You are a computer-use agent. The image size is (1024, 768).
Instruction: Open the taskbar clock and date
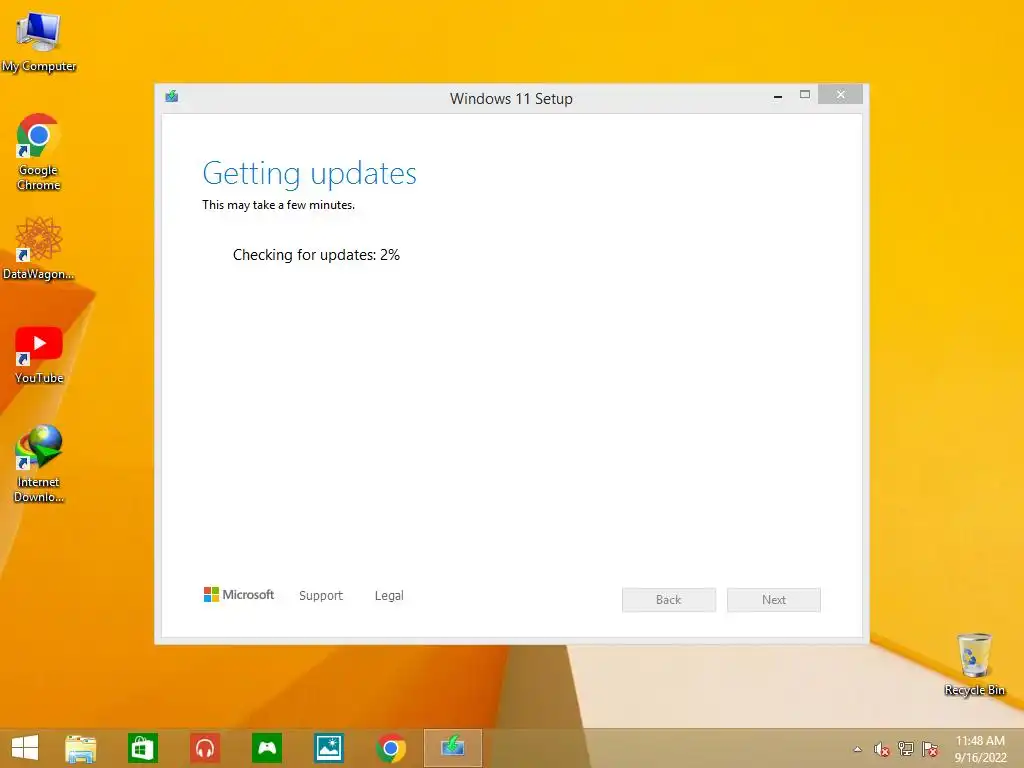click(980, 749)
